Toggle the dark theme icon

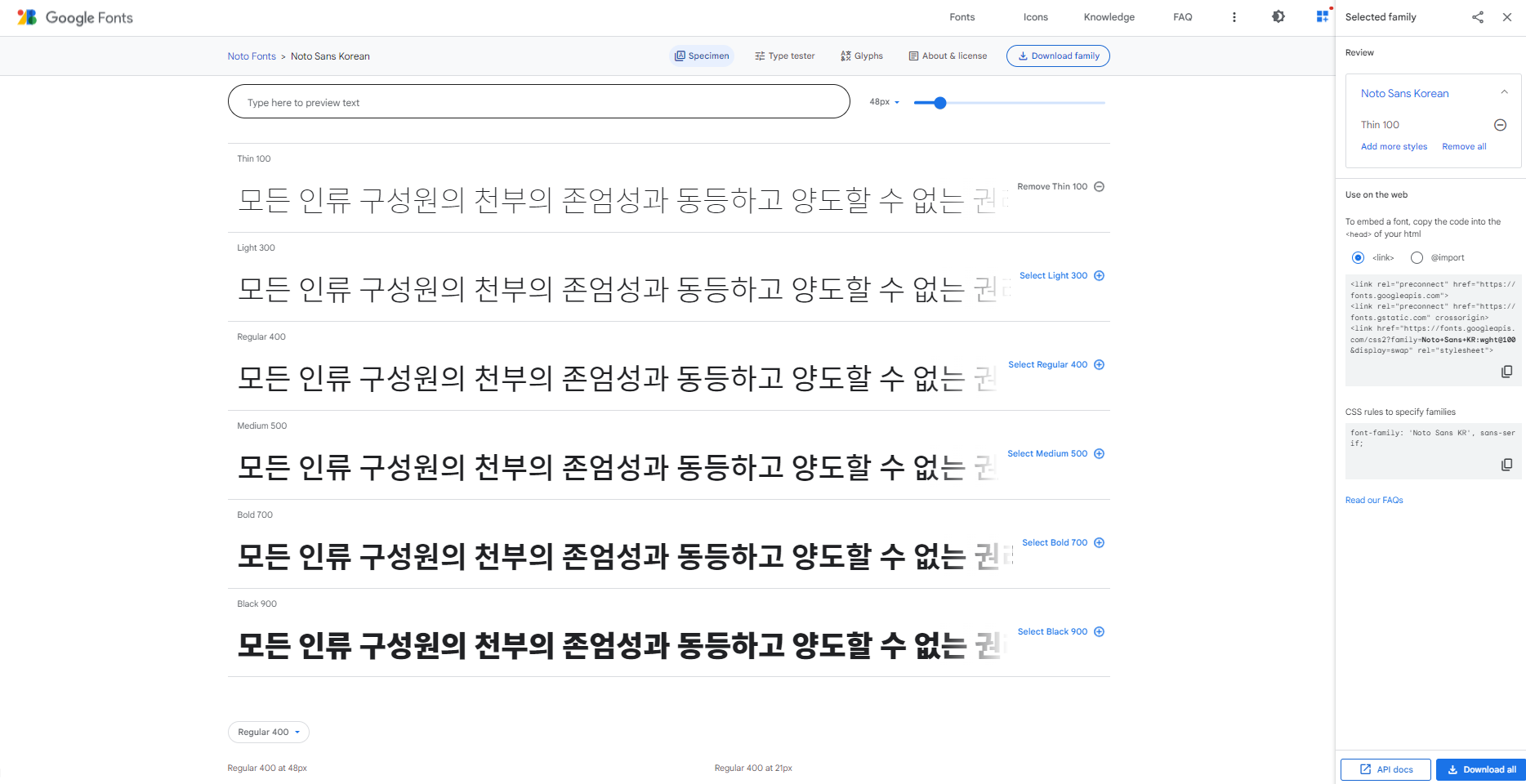click(1278, 16)
